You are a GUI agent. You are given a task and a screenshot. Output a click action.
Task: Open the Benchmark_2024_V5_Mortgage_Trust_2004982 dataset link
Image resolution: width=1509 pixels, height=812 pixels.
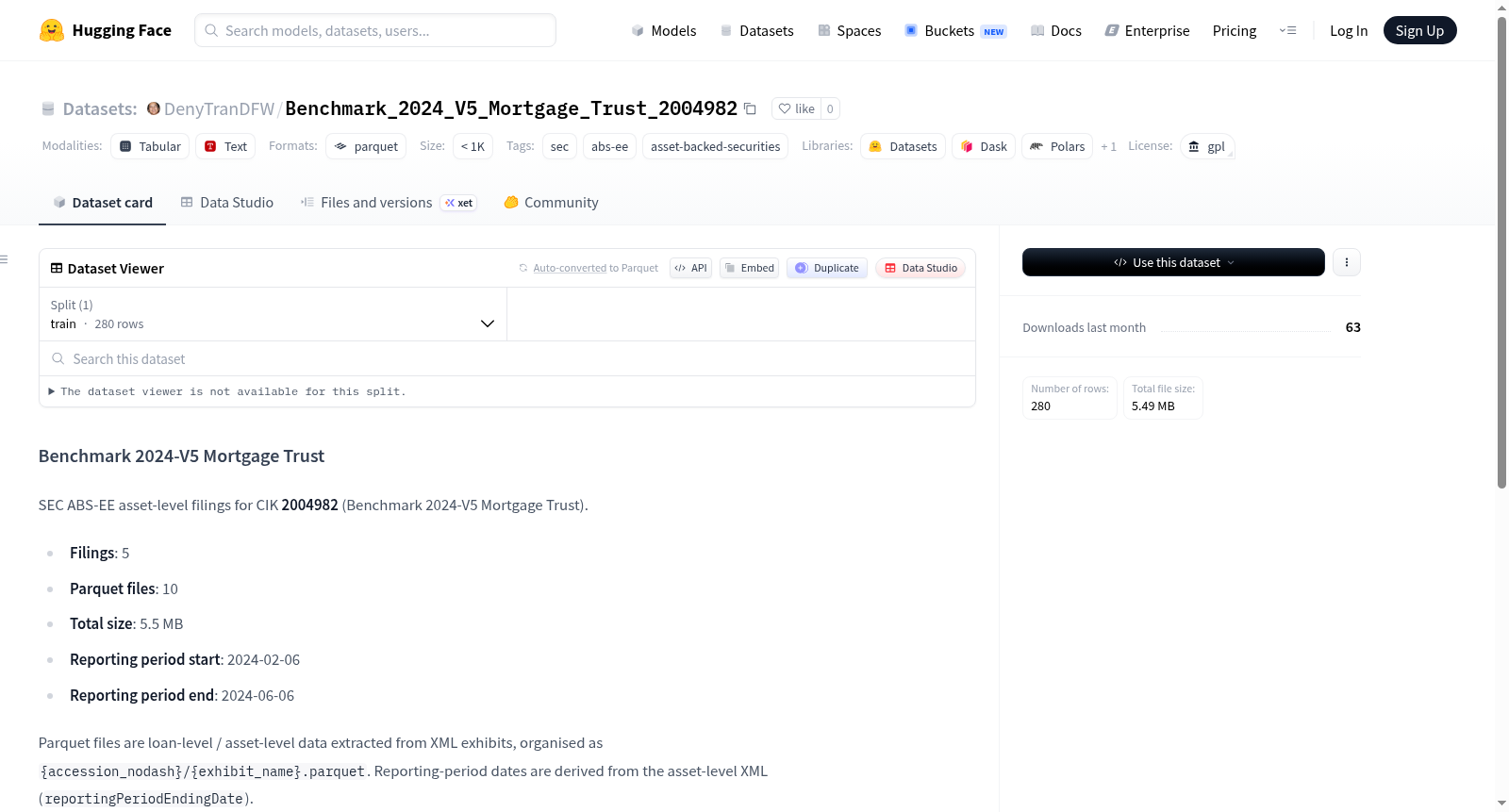511,108
